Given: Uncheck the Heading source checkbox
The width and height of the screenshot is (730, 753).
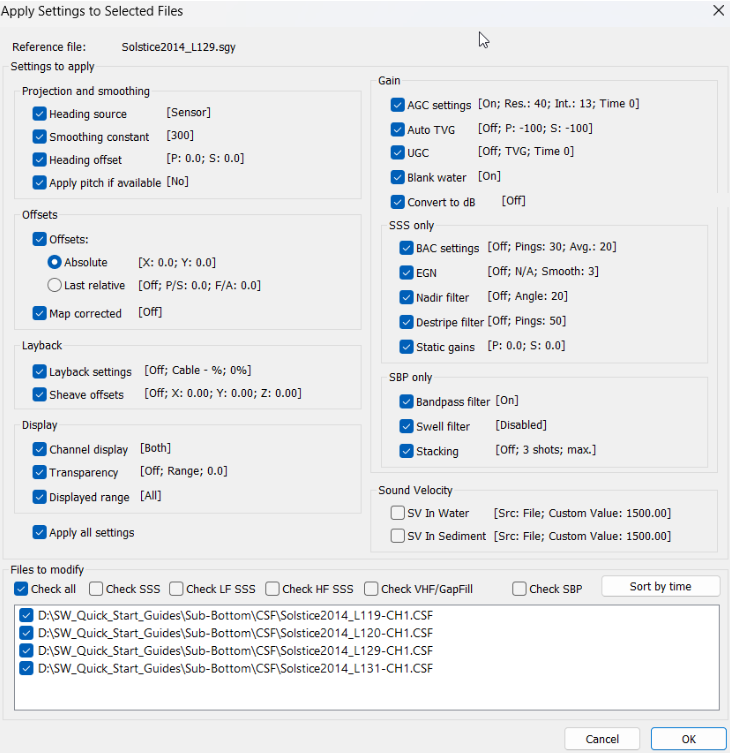Looking at the screenshot, I should click(39, 114).
